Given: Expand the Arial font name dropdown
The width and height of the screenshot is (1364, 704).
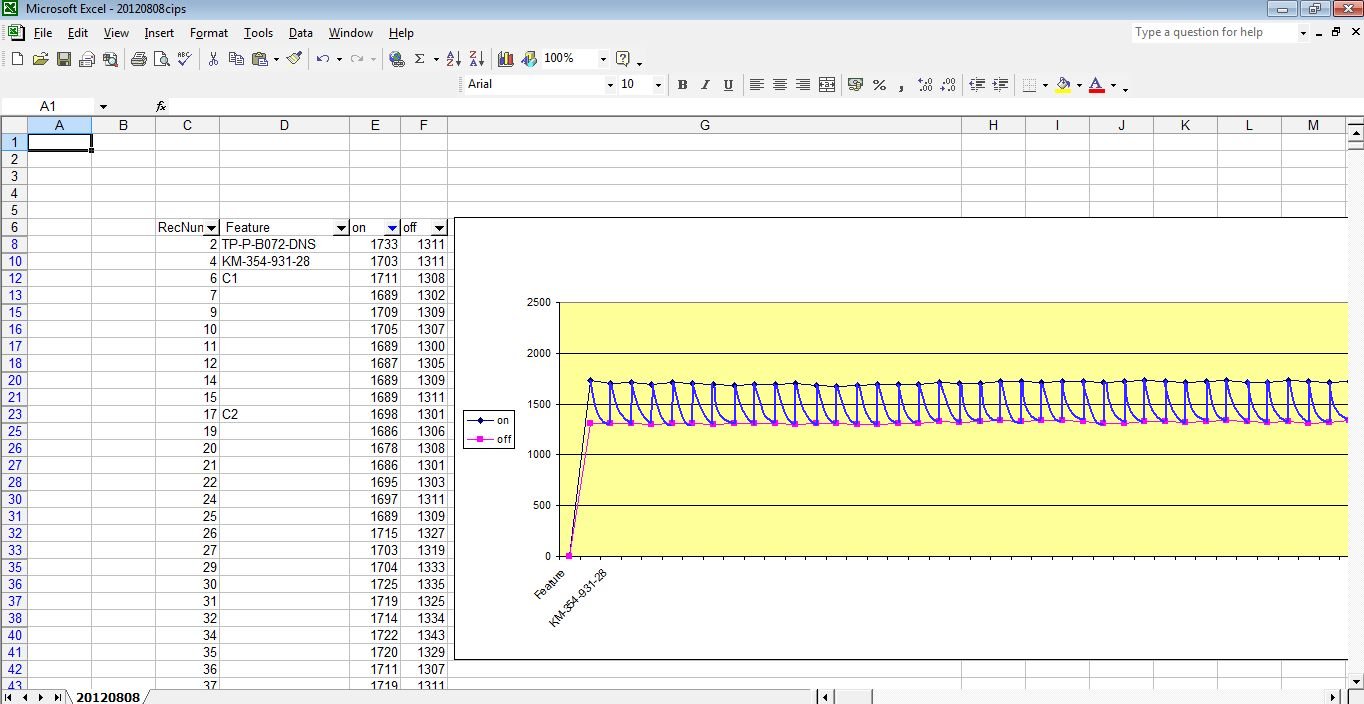Looking at the screenshot, I should tap(610, 85).
